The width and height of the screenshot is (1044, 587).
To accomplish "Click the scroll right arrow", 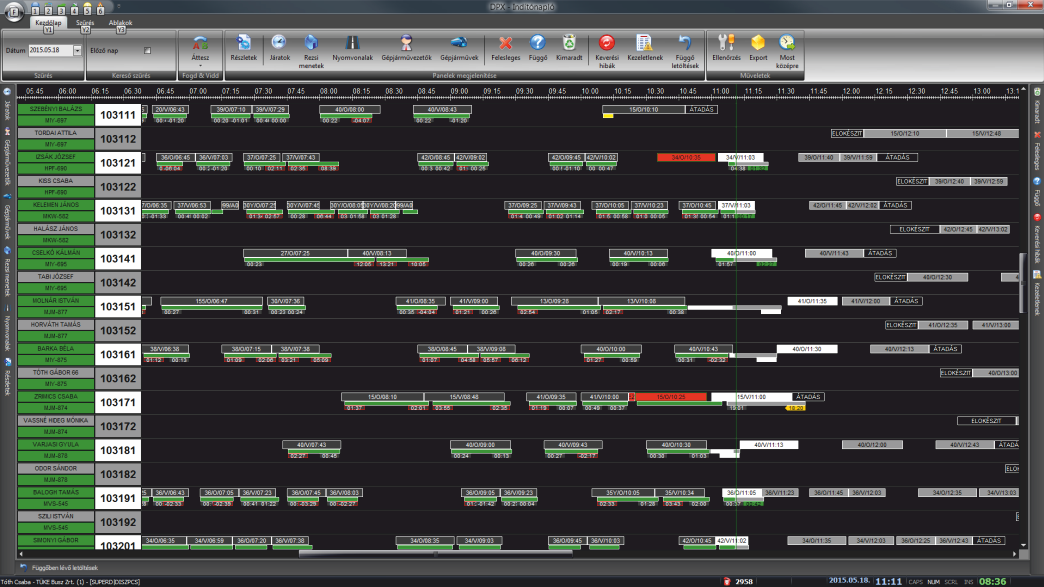I will (1015, 553).
